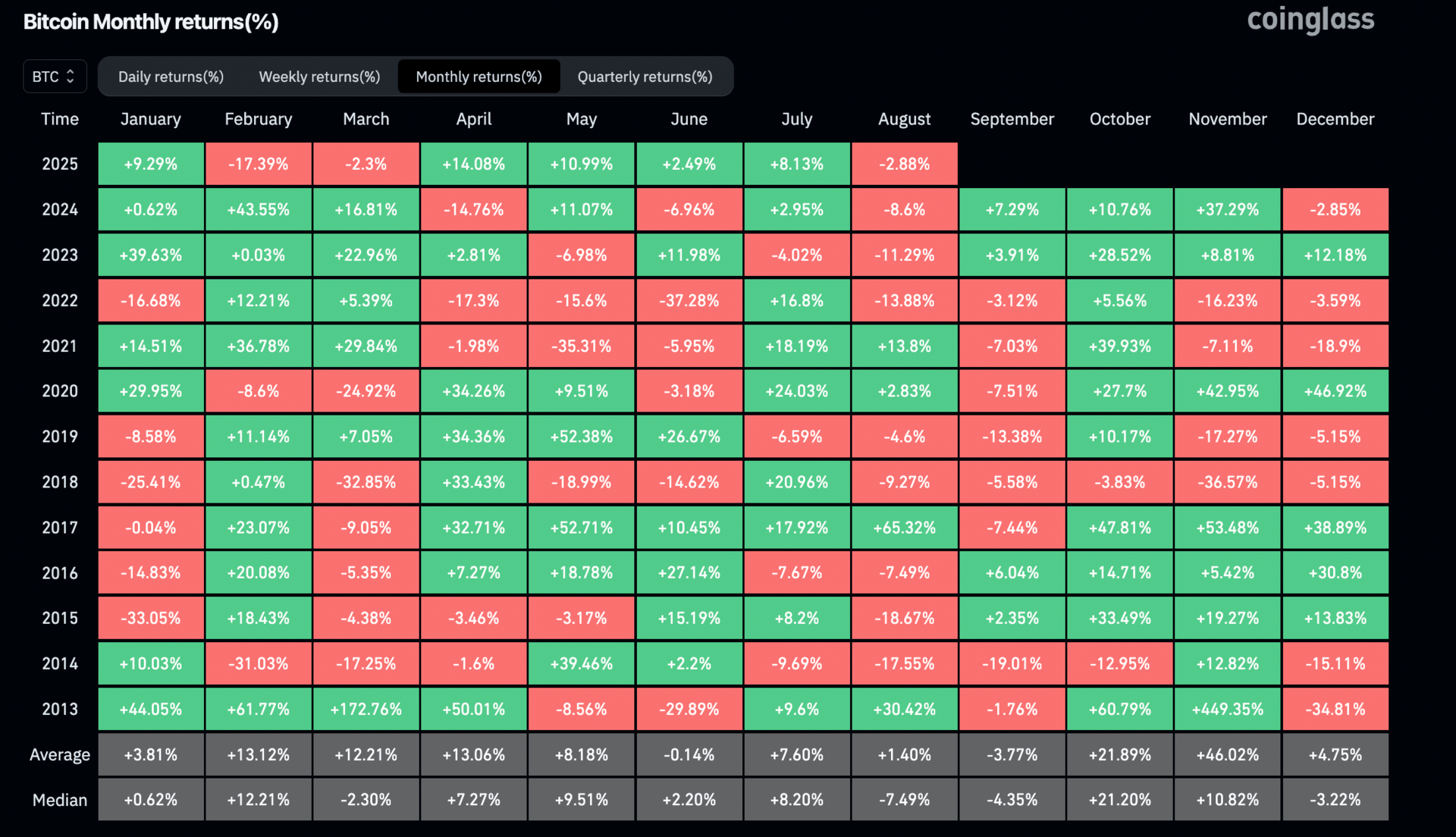Click the Median row August -7.49% cell
This screenshot has width=1456, height=837.
coord(904,799)
